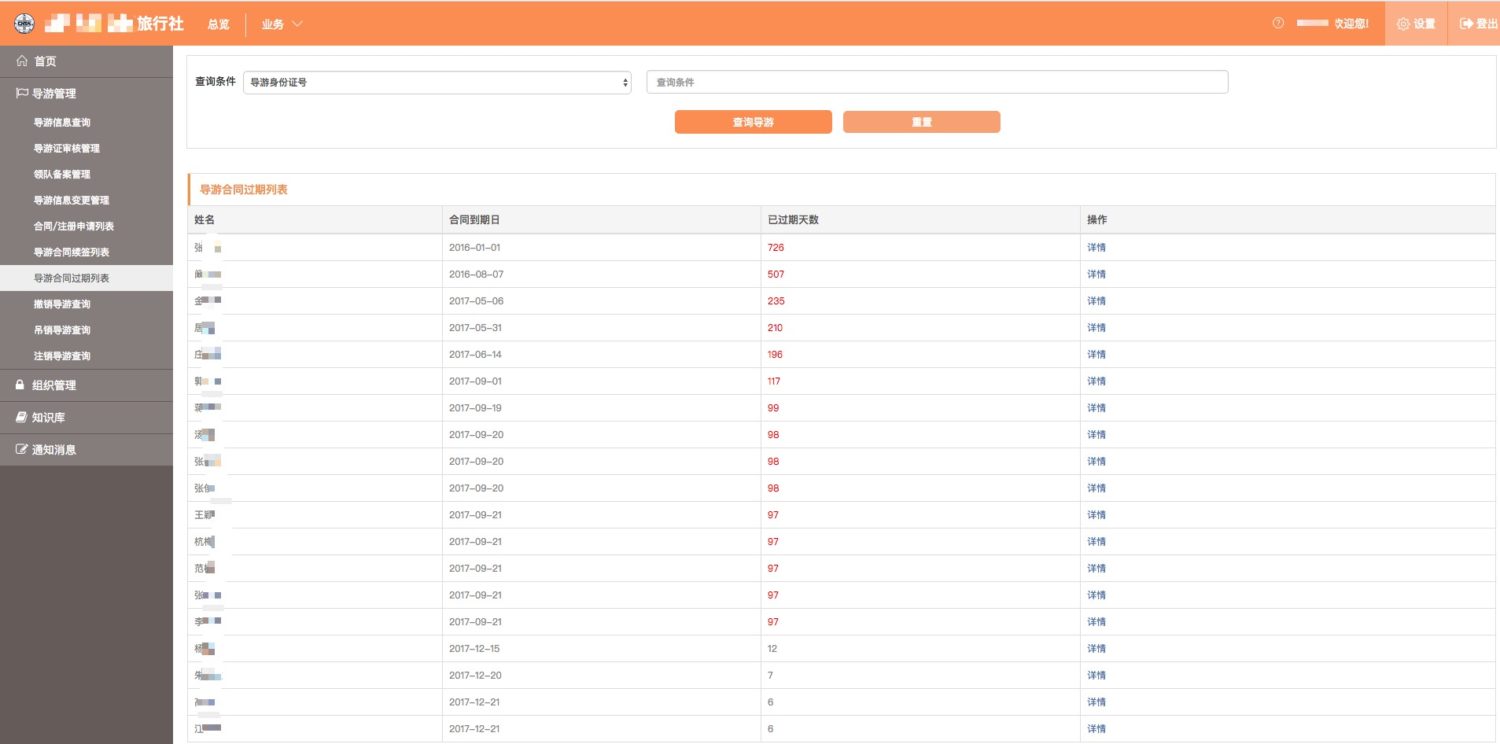Open 领队备案管理 in the sidebar

62,174
